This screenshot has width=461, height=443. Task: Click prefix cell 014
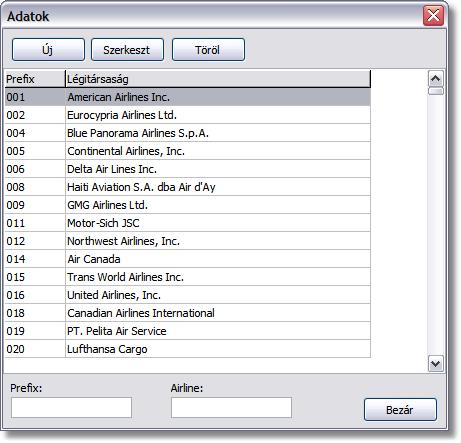tap(35, 259)
